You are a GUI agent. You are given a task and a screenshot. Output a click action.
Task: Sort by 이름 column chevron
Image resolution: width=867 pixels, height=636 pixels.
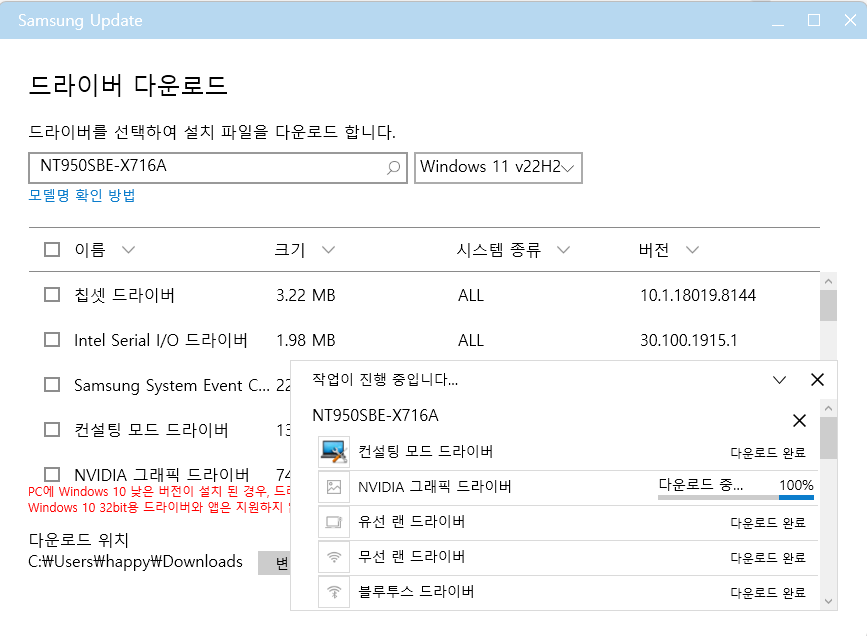coord(128,250)
